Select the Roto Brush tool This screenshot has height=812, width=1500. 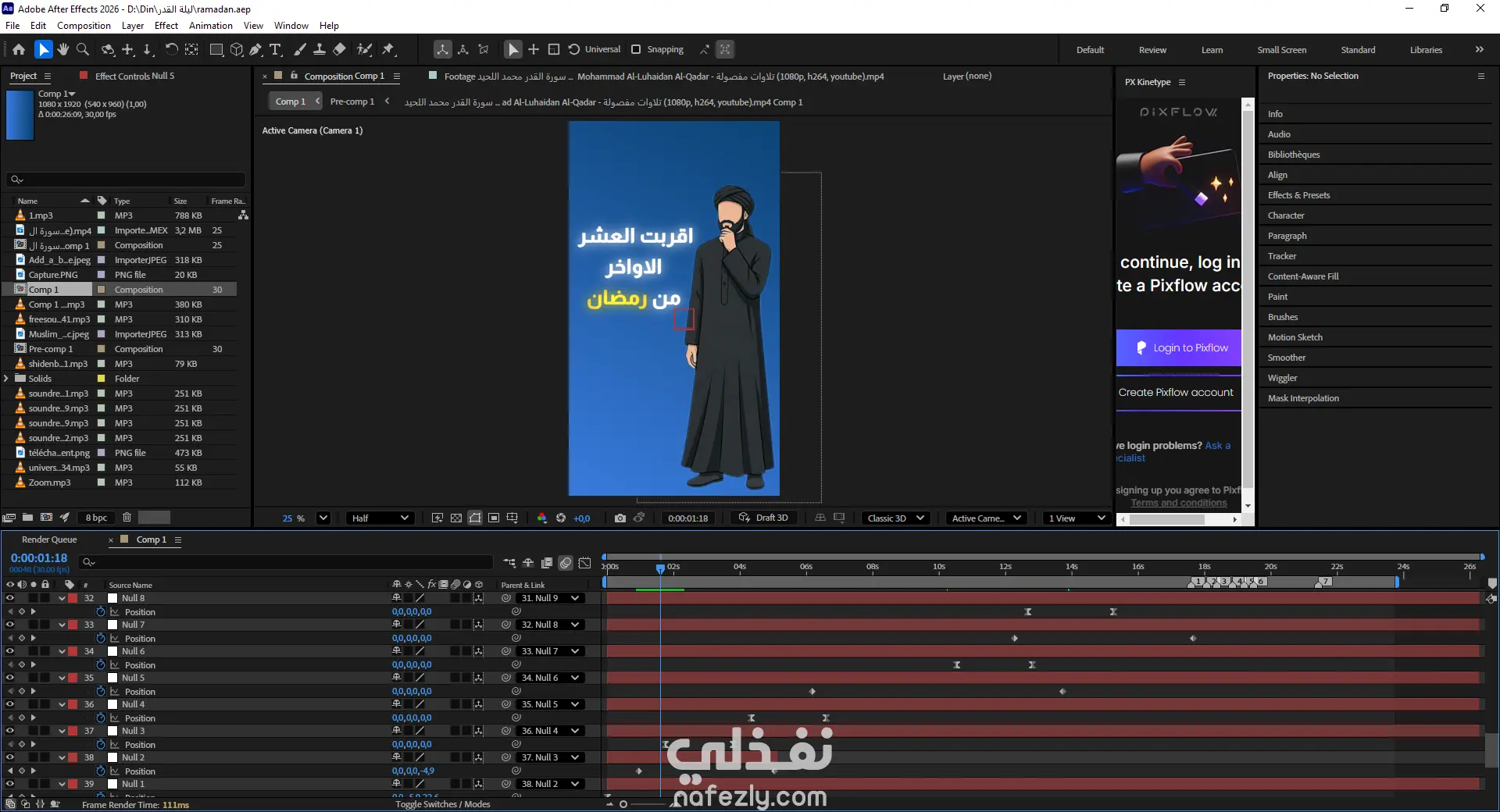[x=364, y=49]
